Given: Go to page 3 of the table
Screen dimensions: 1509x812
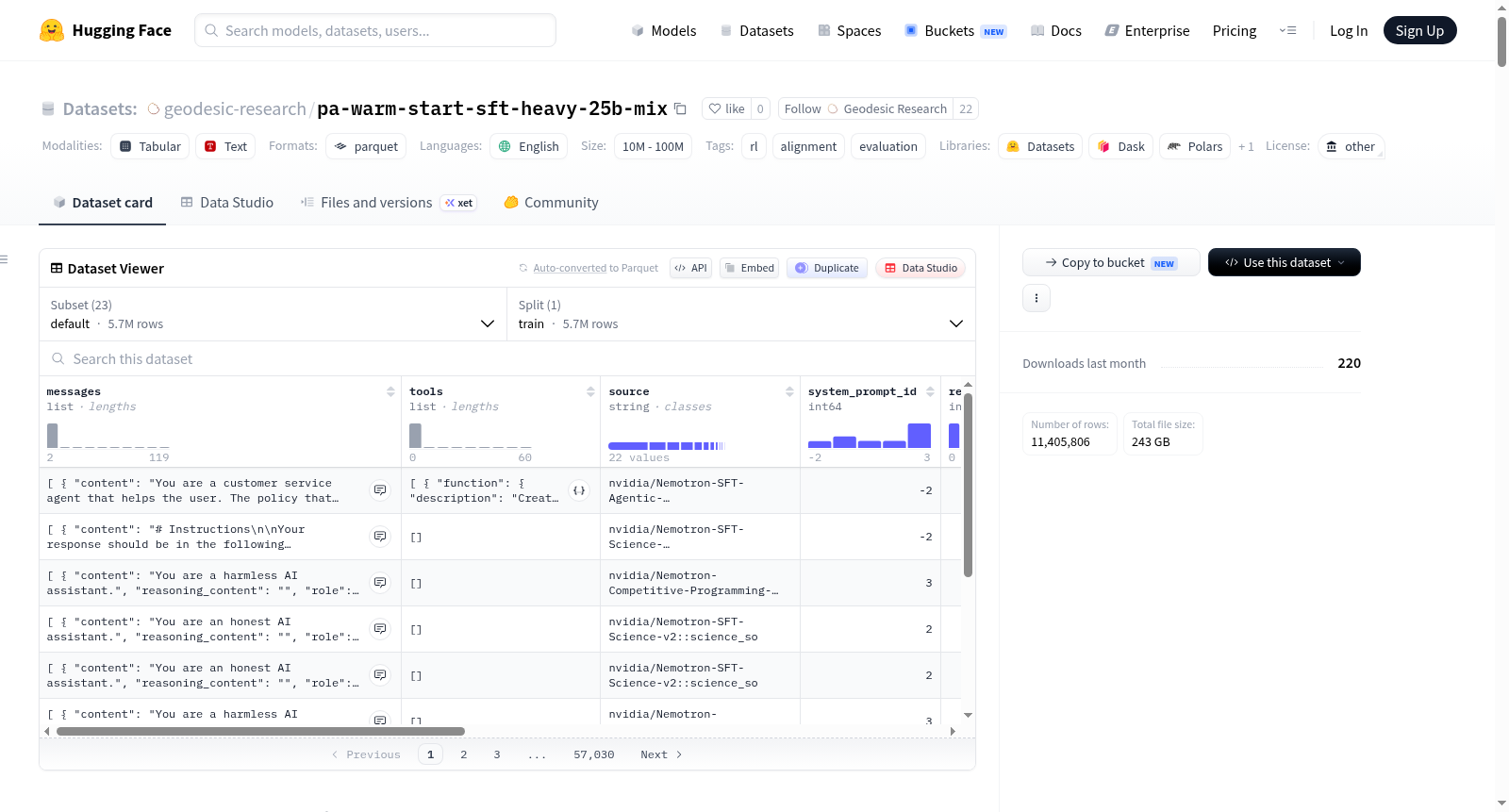Looking at the screenshot, I should pos(497,754).
